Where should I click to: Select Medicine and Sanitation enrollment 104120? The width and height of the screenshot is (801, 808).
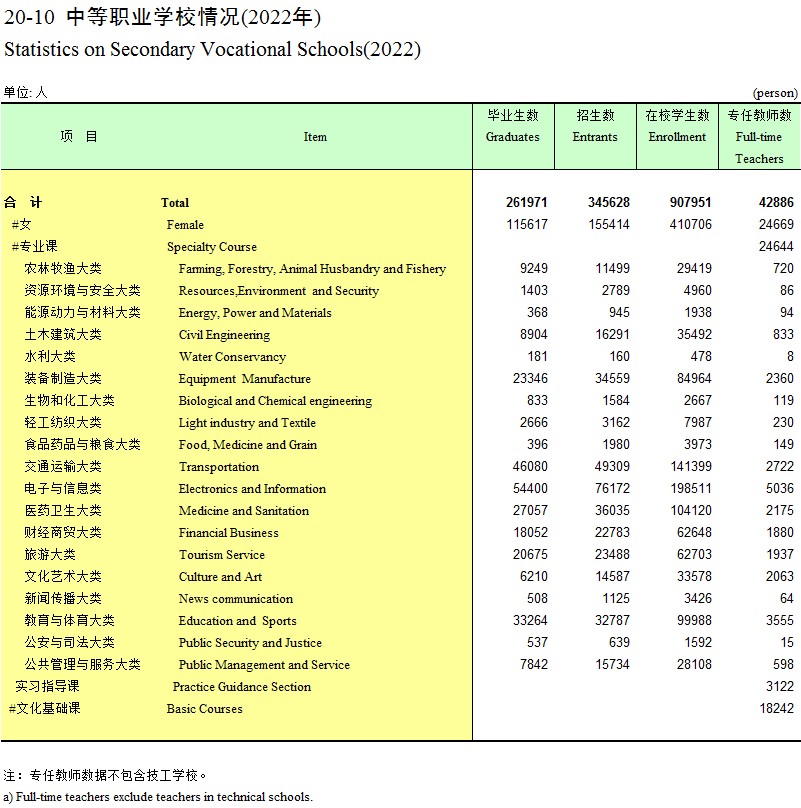coord(691,510)
